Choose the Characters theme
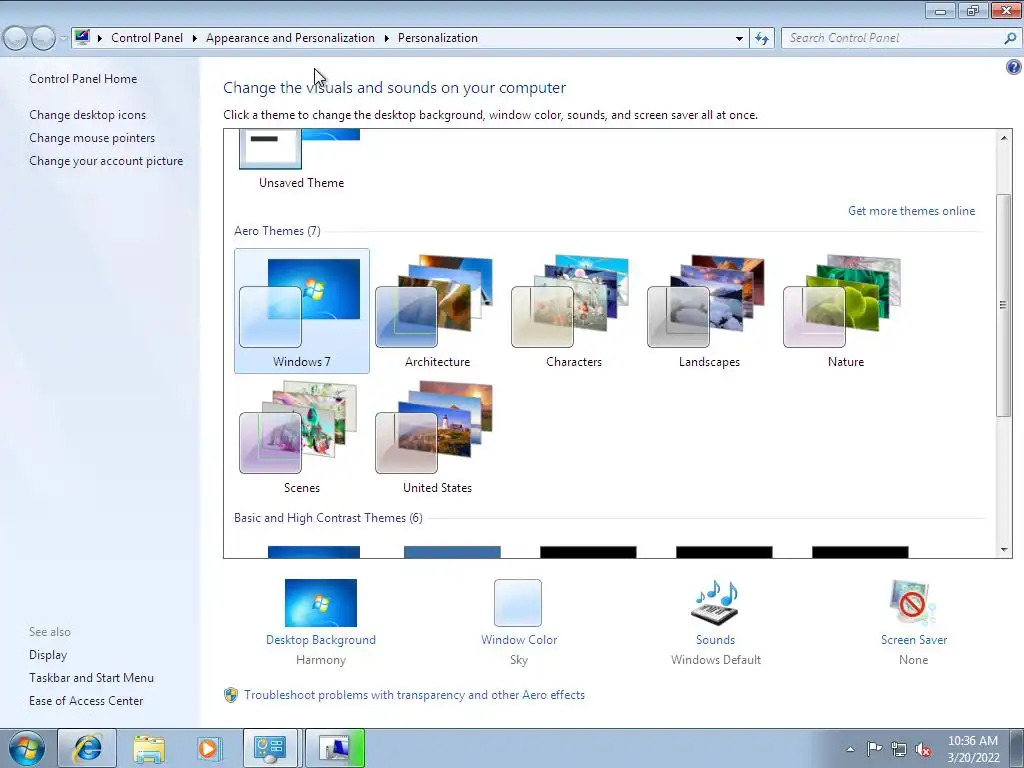Image resolution: width=1024 pixels, height=768 pixels. (x=573, y=311)
